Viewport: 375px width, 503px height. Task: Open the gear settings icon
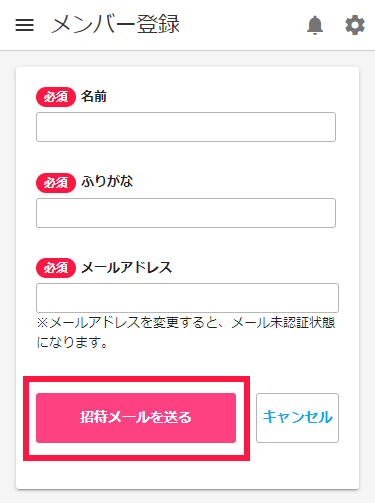pyautogui.click(x=355, y=25)
